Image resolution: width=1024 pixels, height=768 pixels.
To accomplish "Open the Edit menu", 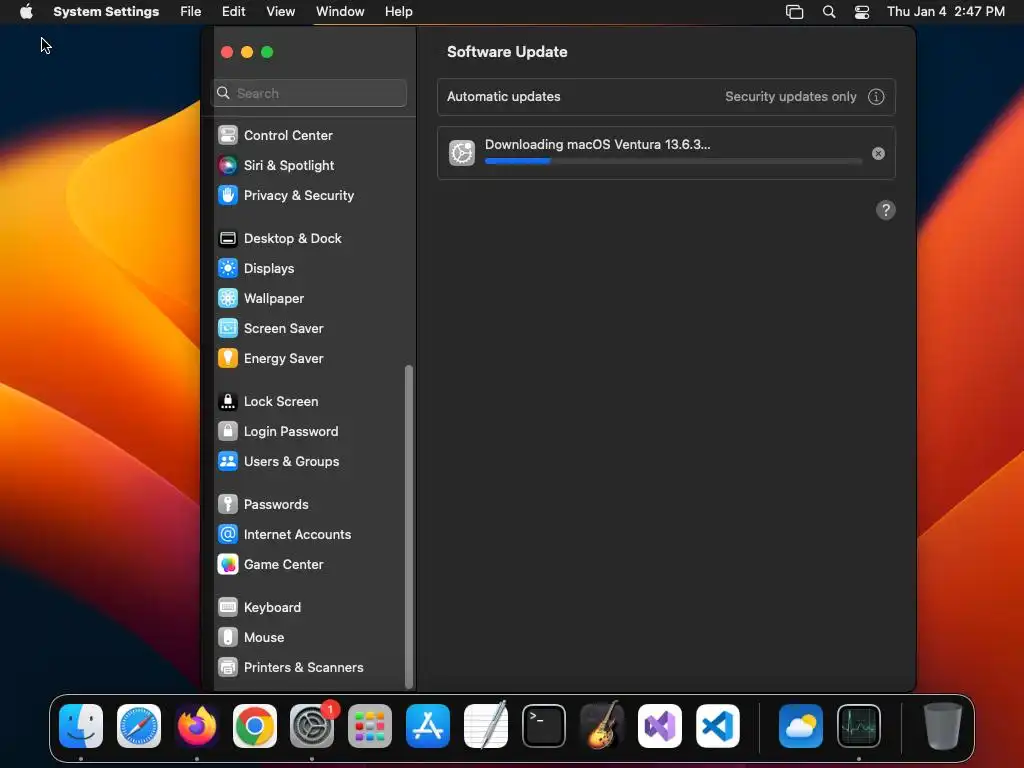I will pyautogui.click(x=233, y=12).
